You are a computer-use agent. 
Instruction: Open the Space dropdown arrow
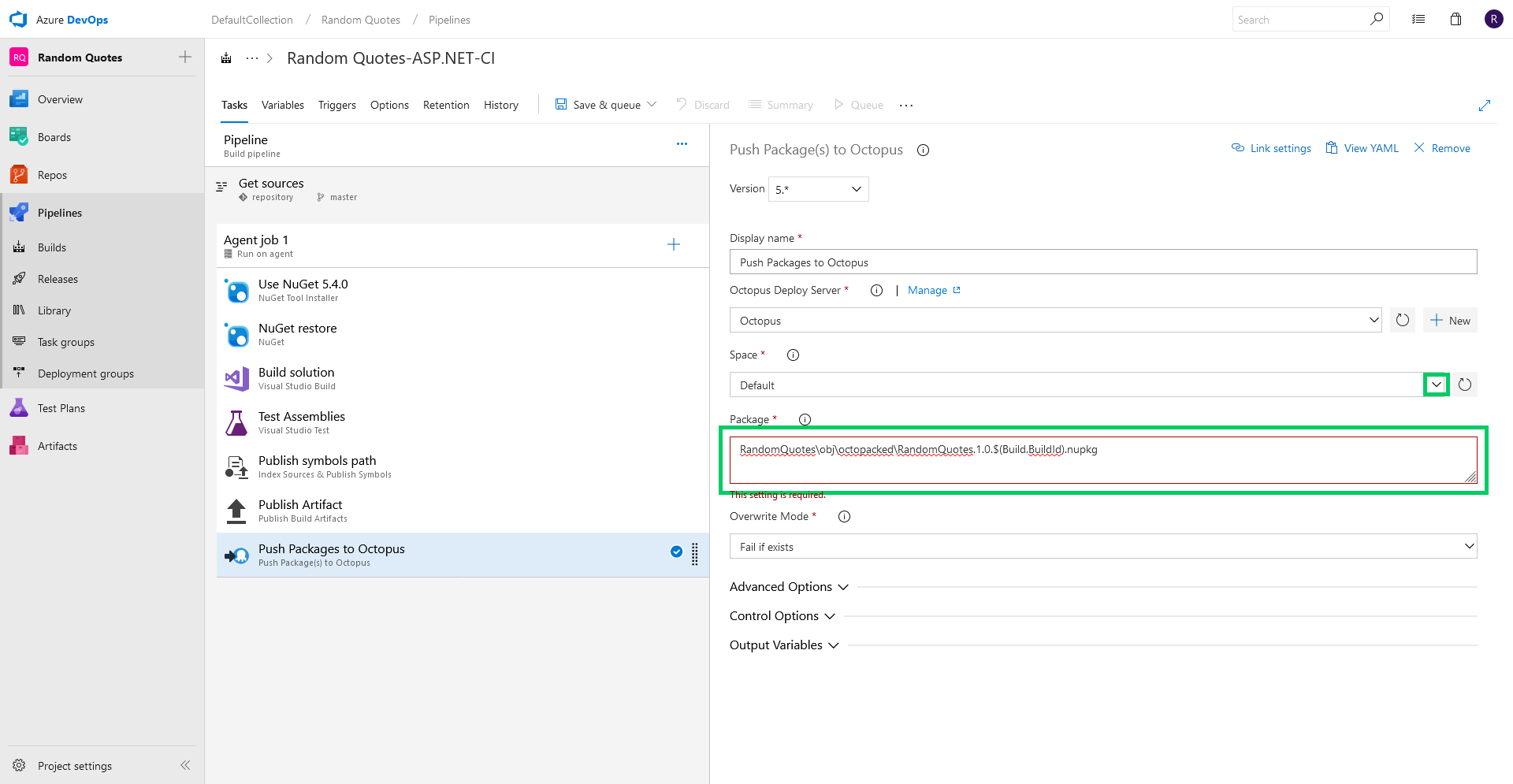[1436, 385]
